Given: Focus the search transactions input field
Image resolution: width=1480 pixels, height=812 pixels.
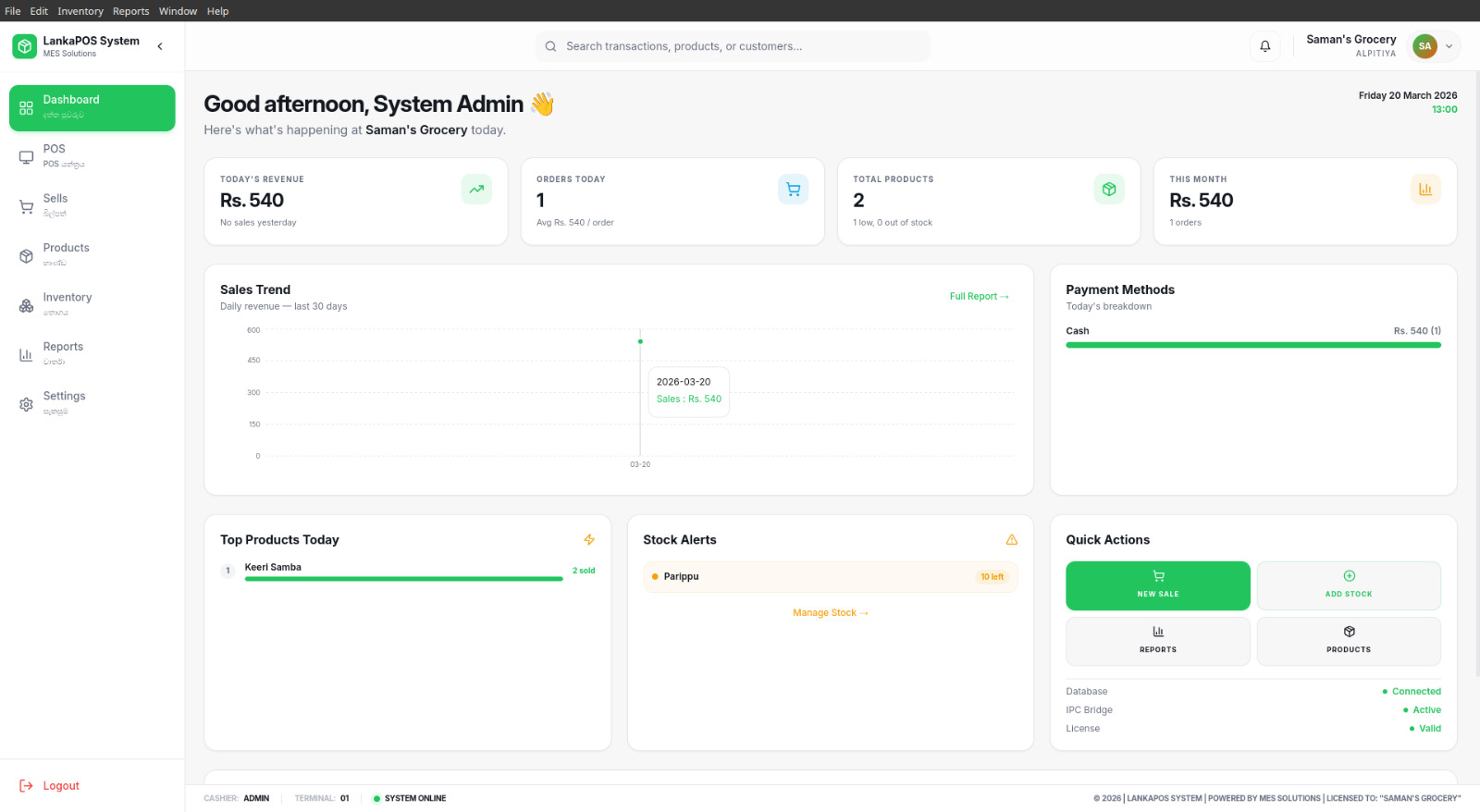Looking at the screenshot, I should [733, 46].
